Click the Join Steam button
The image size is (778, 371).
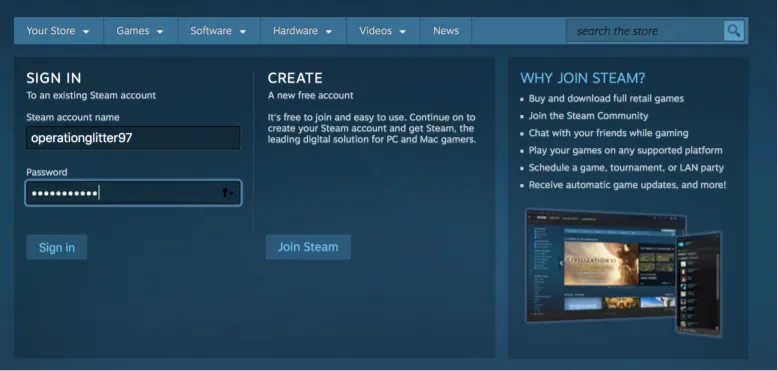point(308,247)
